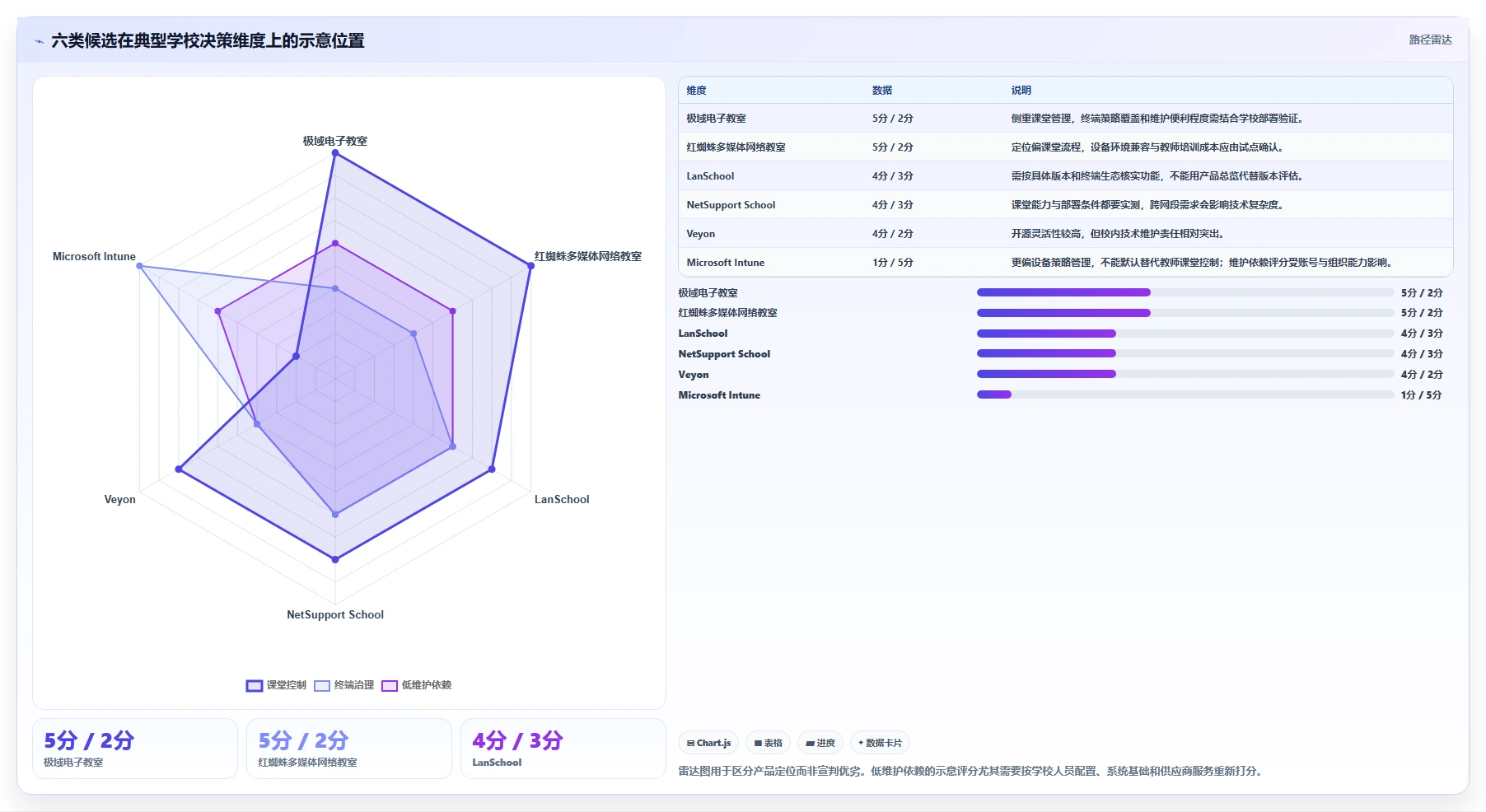Click the LanSchool progress bar
Viewport: 1486px width, 812px height.
(1185, 334)
